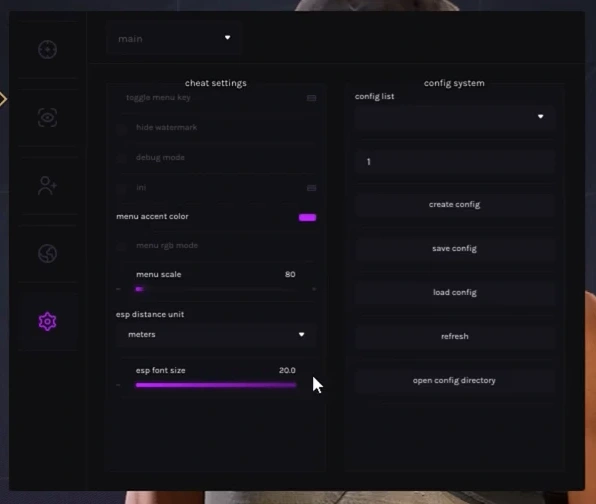
Task: Click the esp font size slider bar
Action: click(x=216, y=385)
